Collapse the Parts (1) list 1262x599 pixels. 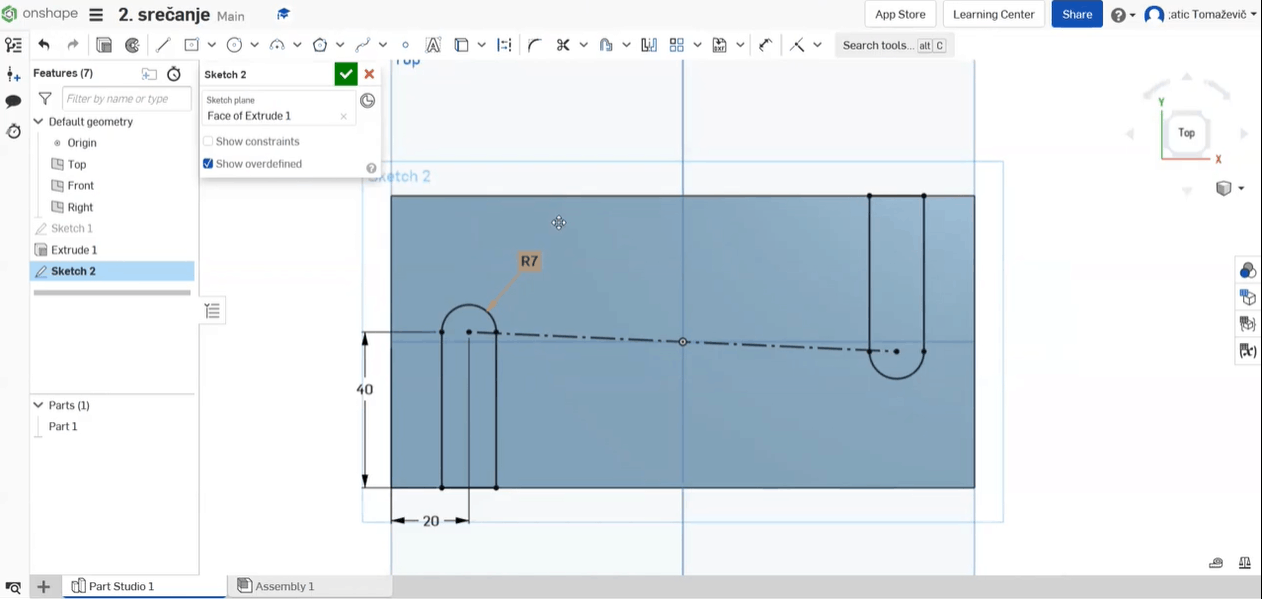(39, 405)
